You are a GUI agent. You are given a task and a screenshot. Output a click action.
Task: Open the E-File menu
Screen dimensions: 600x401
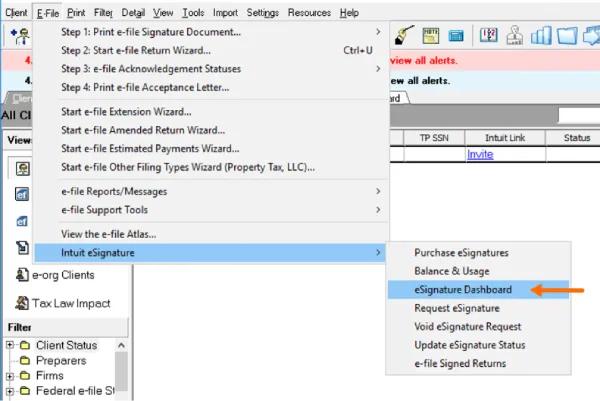click(x=48, y=13)
